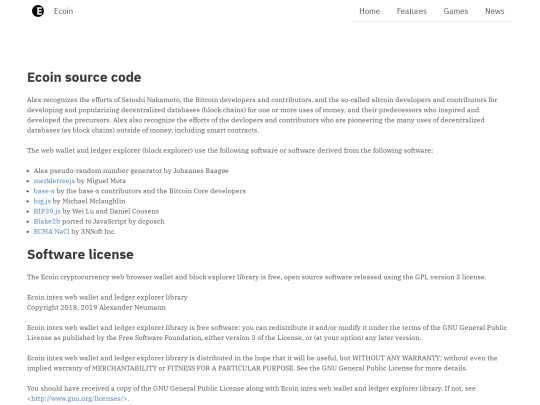The width and height of the screenshot is (540, 405).
Task: Click the 'Alea pseudo-random number generator' list item
Action: 131,170
